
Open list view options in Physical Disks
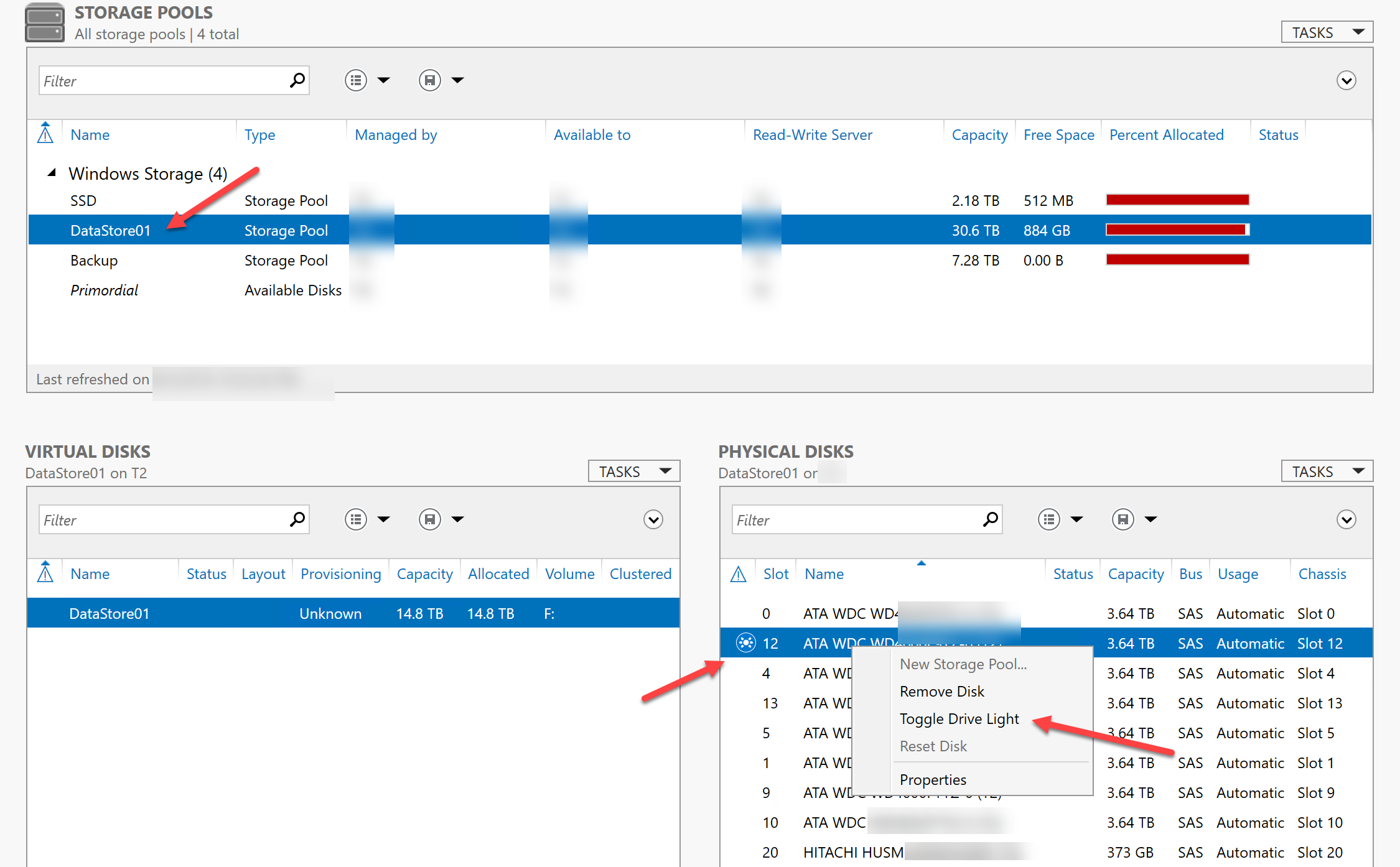[1049, 519]
